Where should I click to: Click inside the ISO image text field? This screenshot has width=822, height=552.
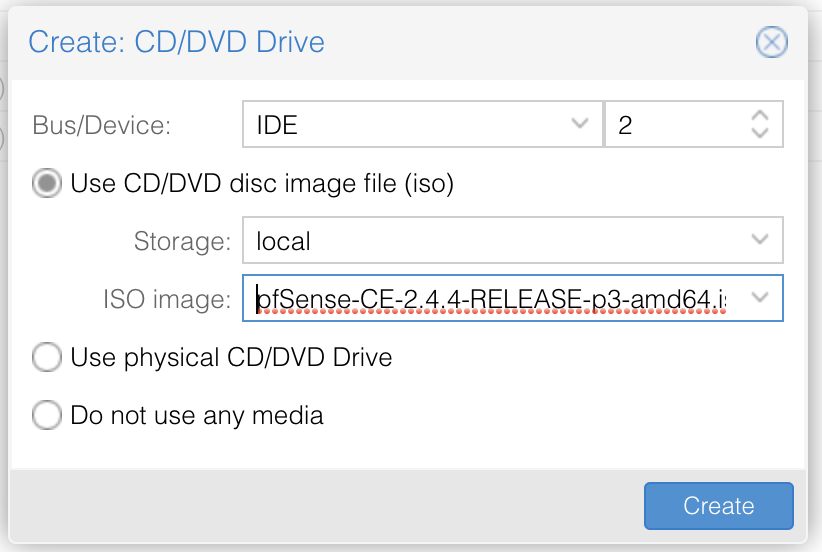point(490,298)
